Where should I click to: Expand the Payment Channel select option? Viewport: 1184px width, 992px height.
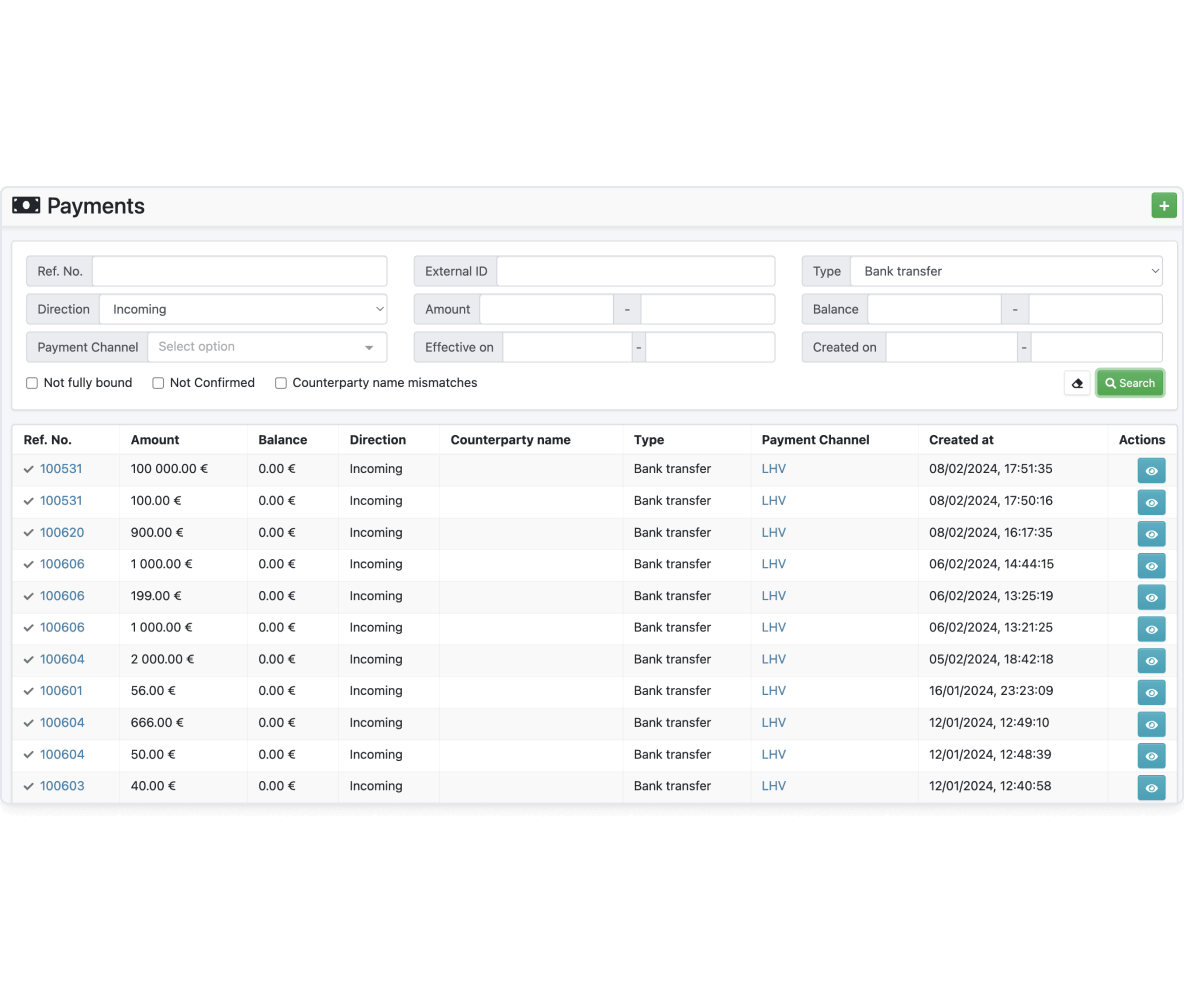click(x=267, y=347)
